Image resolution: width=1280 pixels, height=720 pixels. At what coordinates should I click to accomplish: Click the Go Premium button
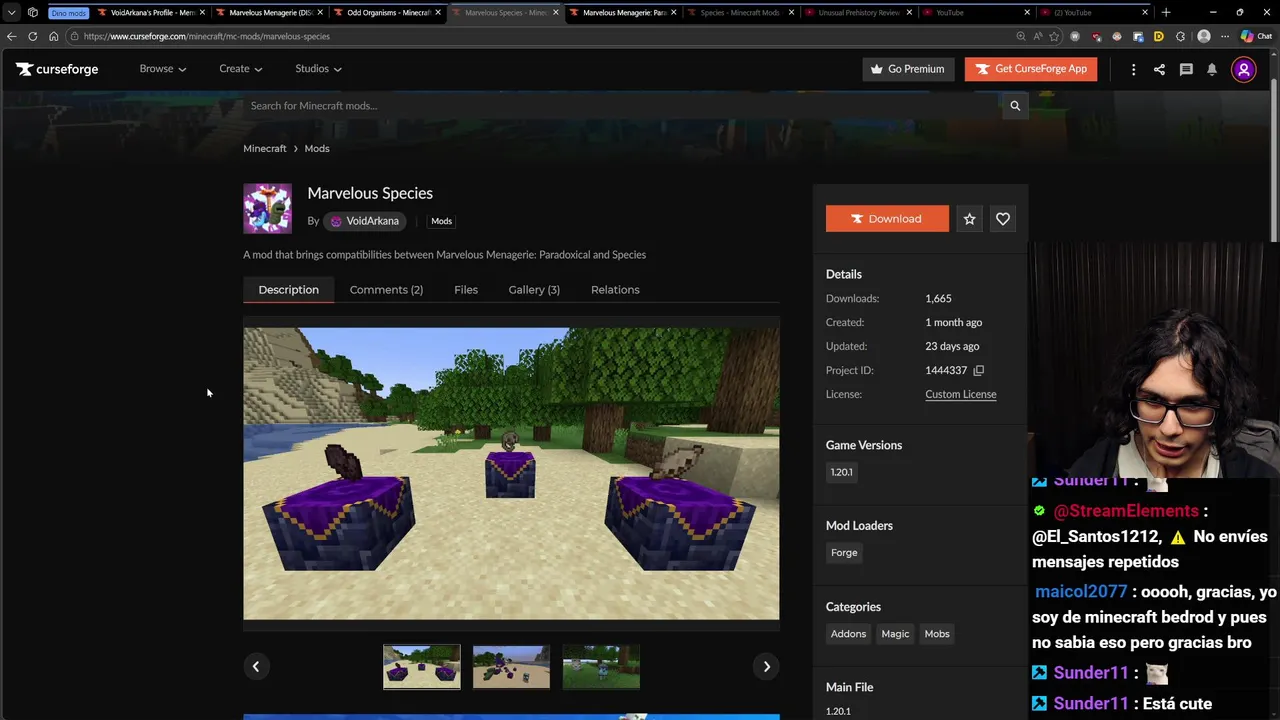tap(908, 69)
